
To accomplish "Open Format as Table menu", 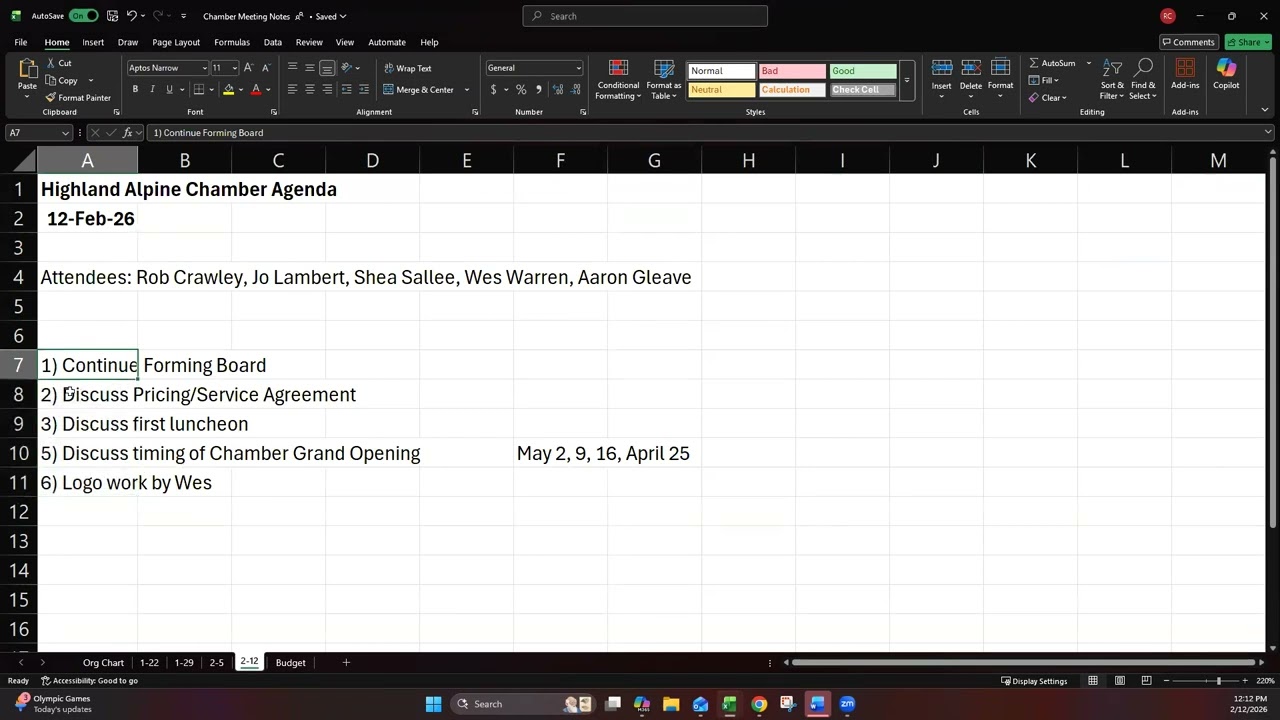I will [x=664, y=80].
